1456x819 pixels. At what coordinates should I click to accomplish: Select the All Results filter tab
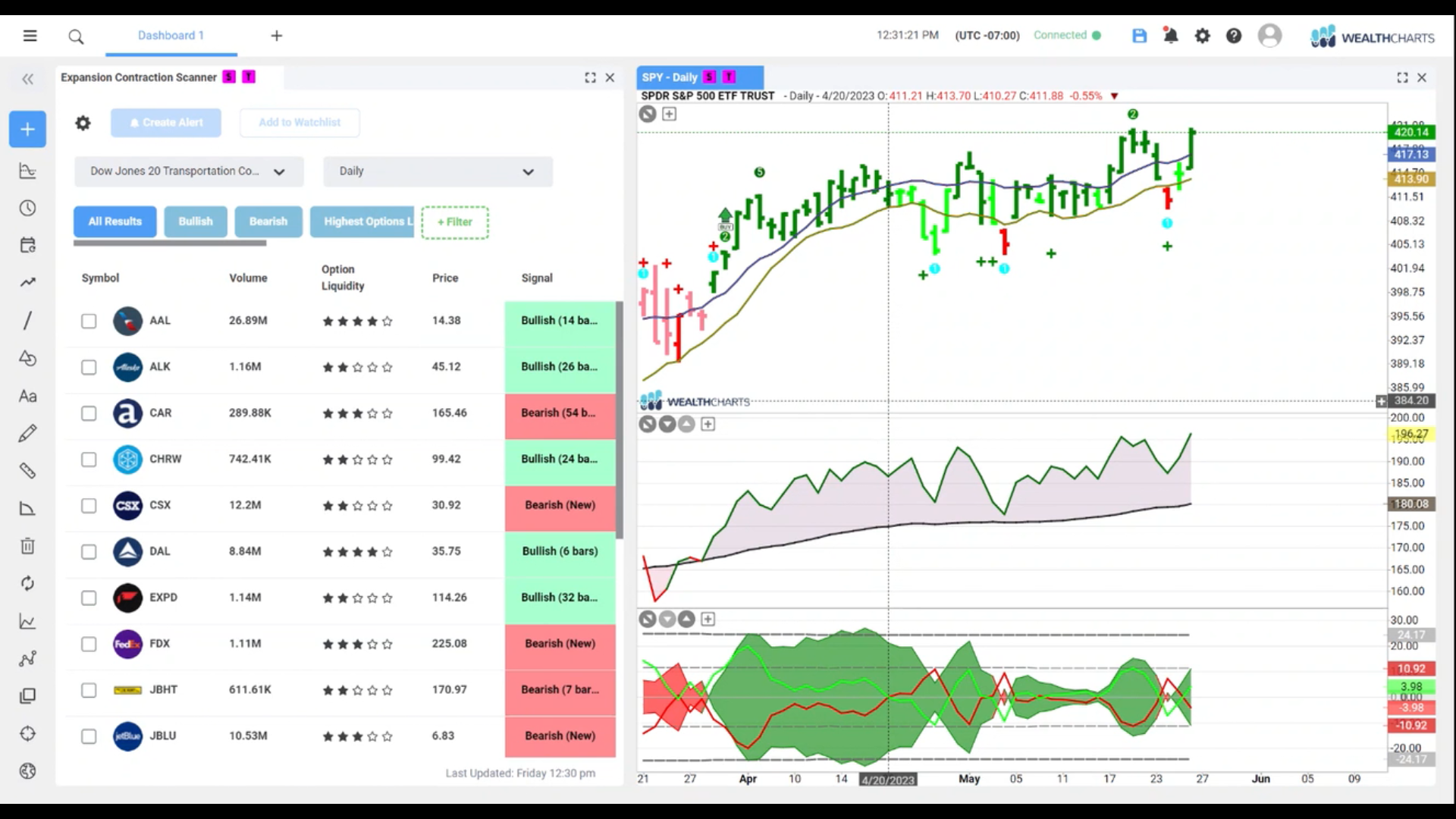click(x=115, y=221)
